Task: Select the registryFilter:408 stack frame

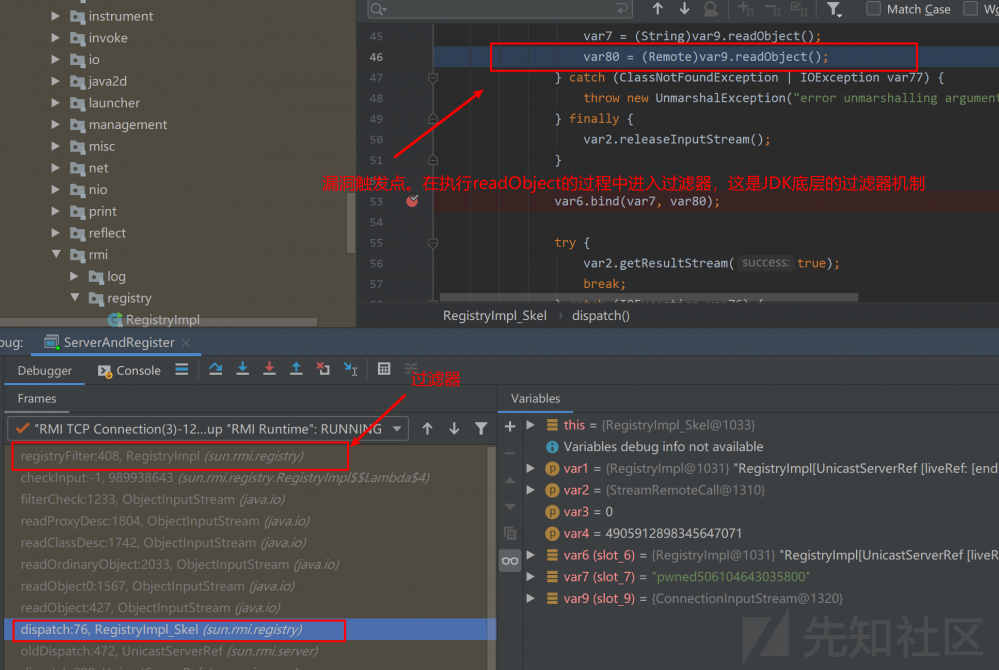Action: 250,456
